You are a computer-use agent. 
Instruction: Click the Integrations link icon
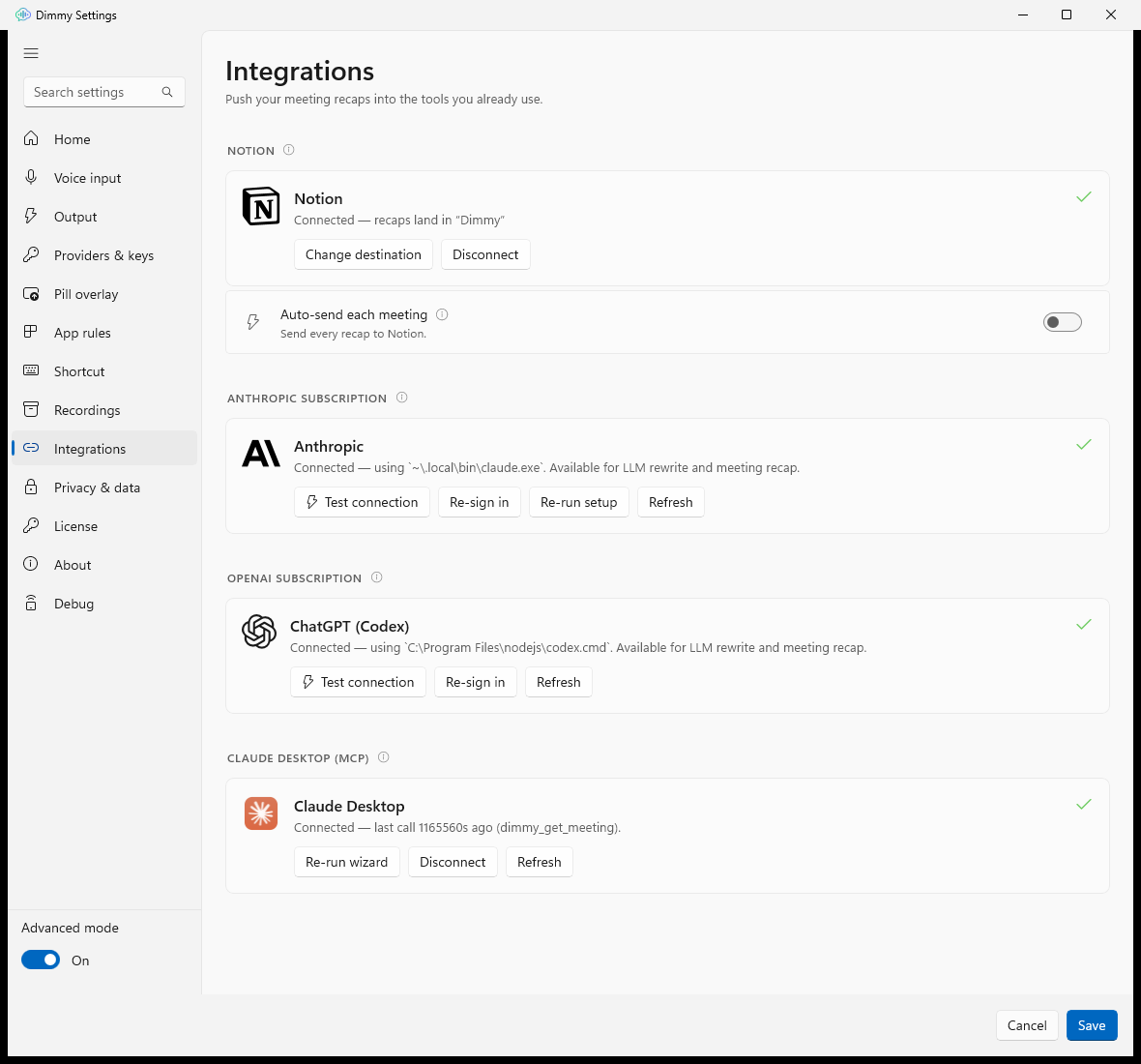(x=31, y=448)
